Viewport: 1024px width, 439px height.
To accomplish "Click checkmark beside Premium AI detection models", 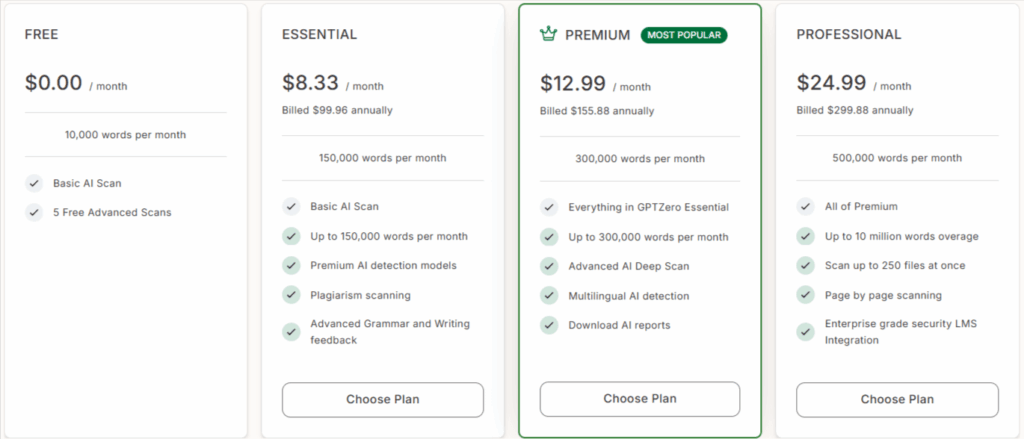I will tap(291, 265).
